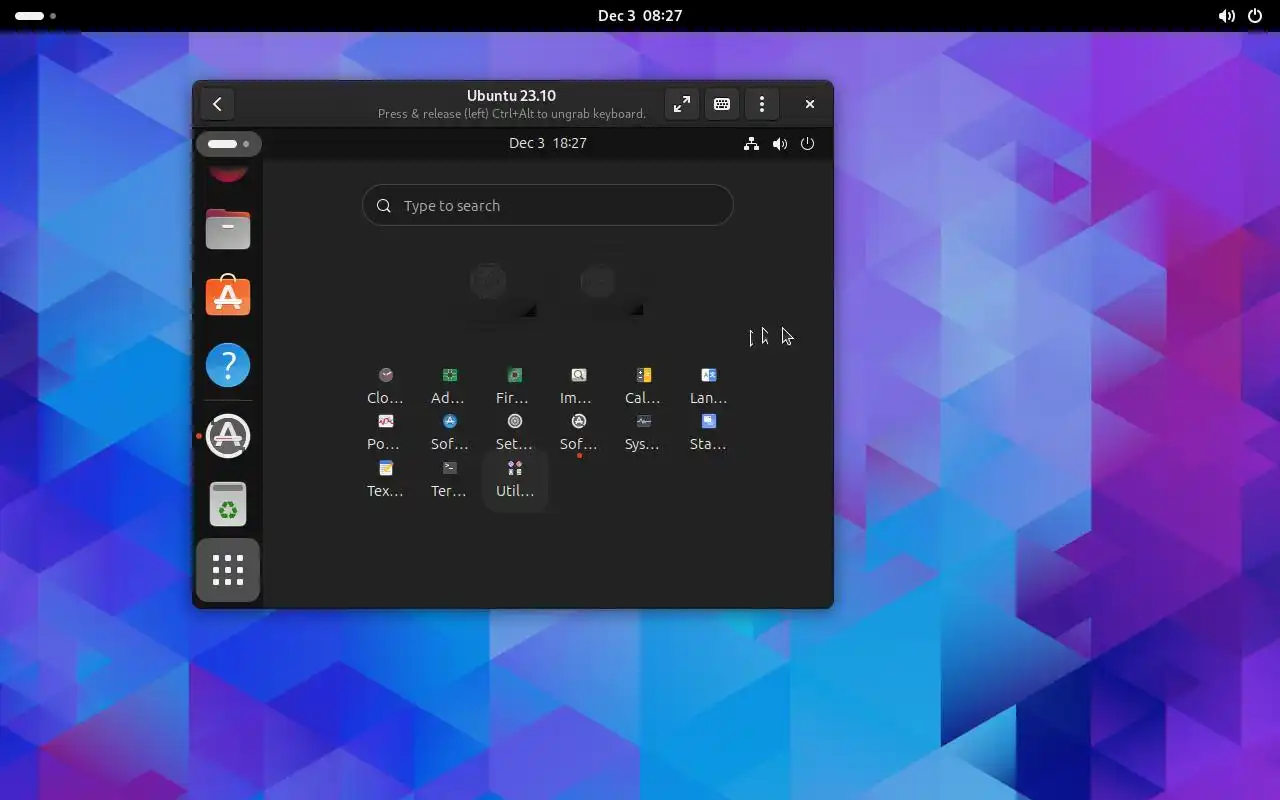
Task: Open the Text Editor (Tex...) app
Action: (x=386, y=479)
